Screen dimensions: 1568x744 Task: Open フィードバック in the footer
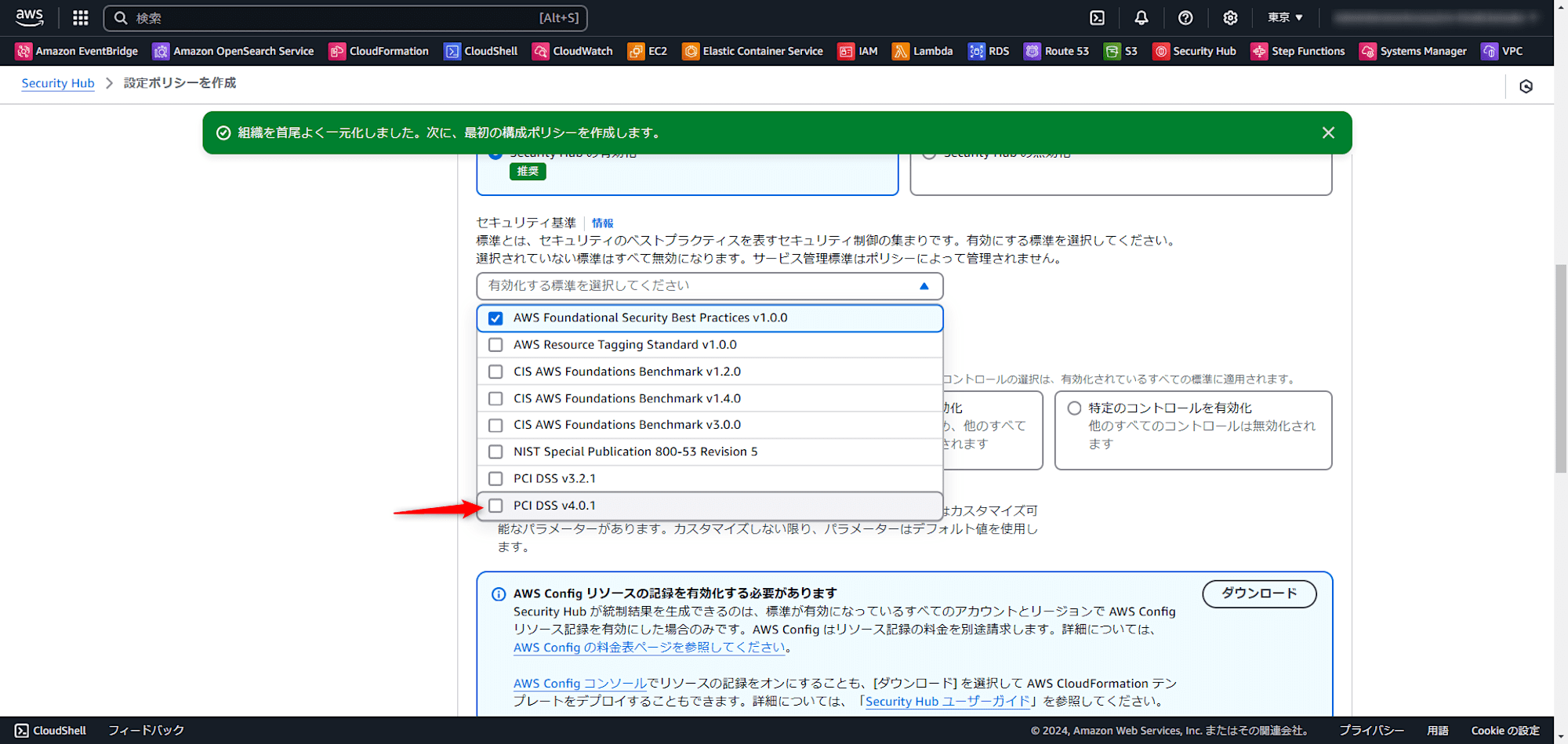coord(146,731)
